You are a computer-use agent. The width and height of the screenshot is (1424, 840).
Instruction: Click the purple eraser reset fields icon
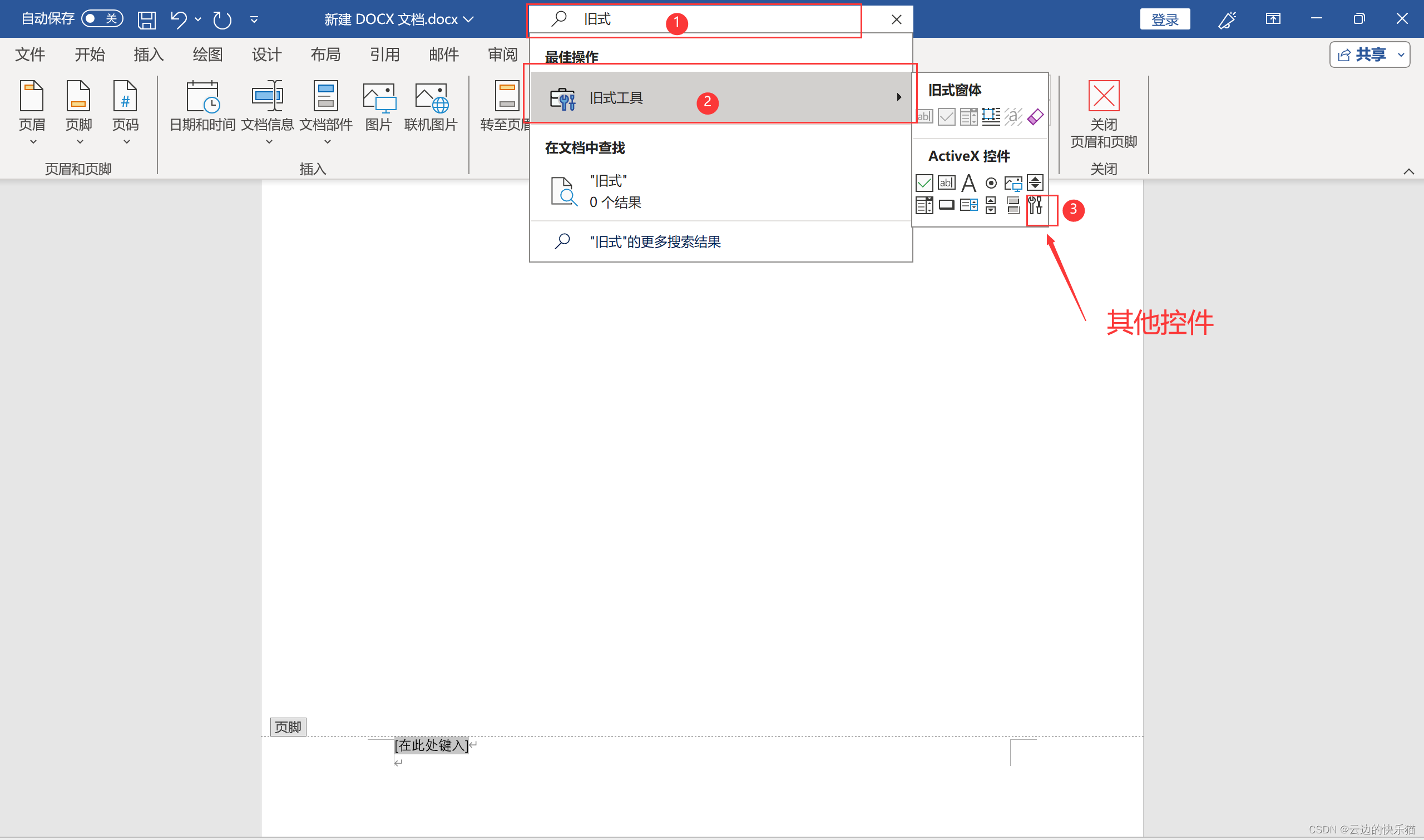1035,117
